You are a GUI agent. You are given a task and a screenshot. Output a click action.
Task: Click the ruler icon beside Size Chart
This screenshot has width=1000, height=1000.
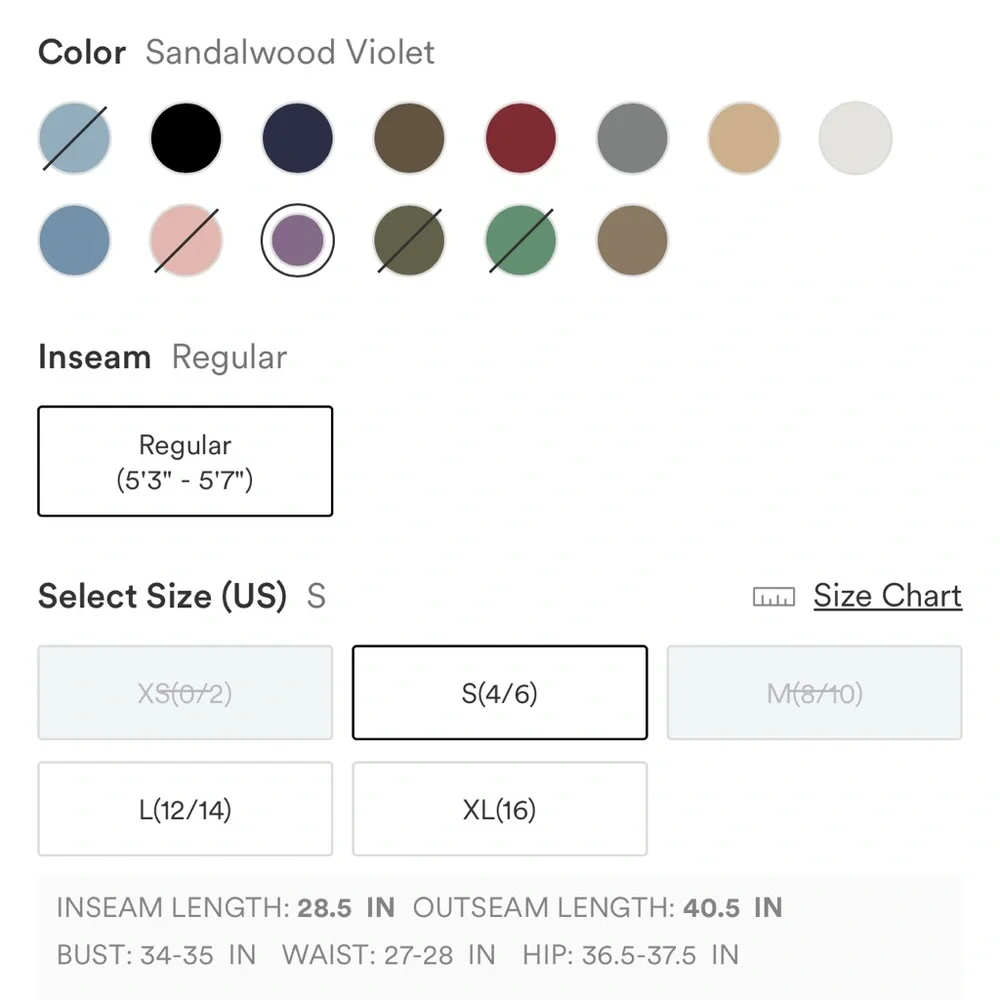774,597
